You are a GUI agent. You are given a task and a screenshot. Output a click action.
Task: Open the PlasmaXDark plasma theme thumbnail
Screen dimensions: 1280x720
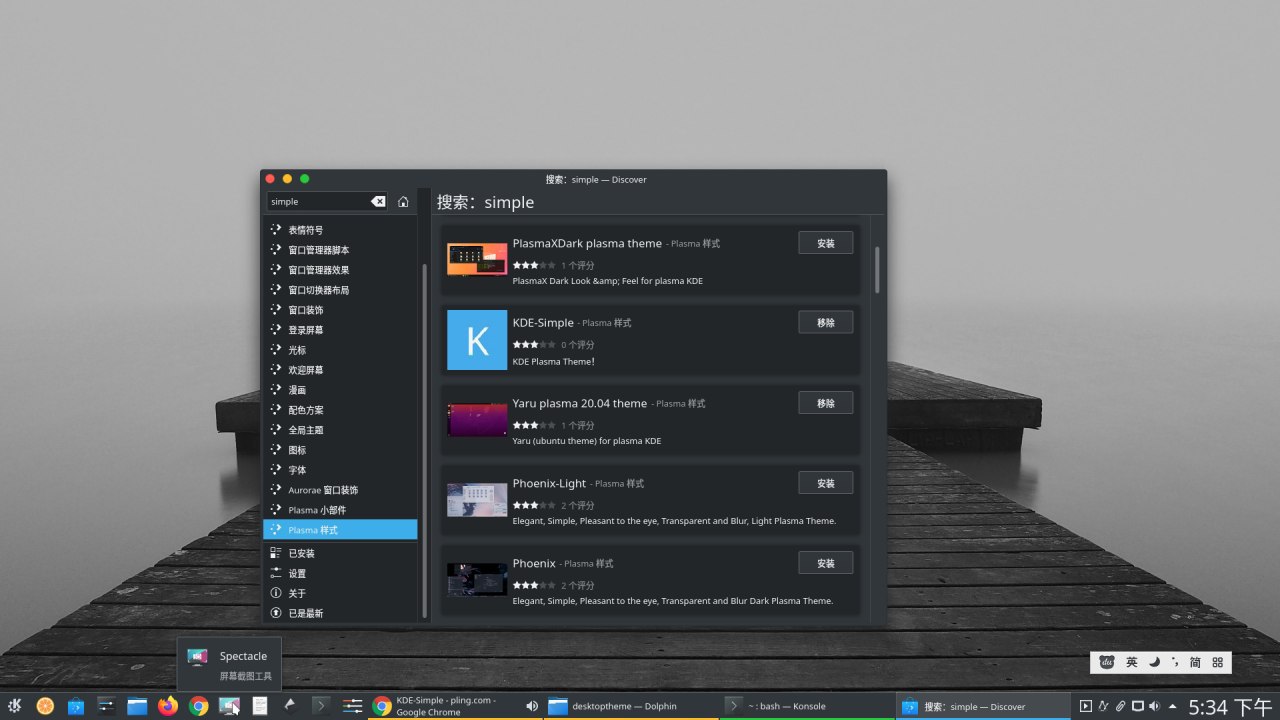(477, 260)
